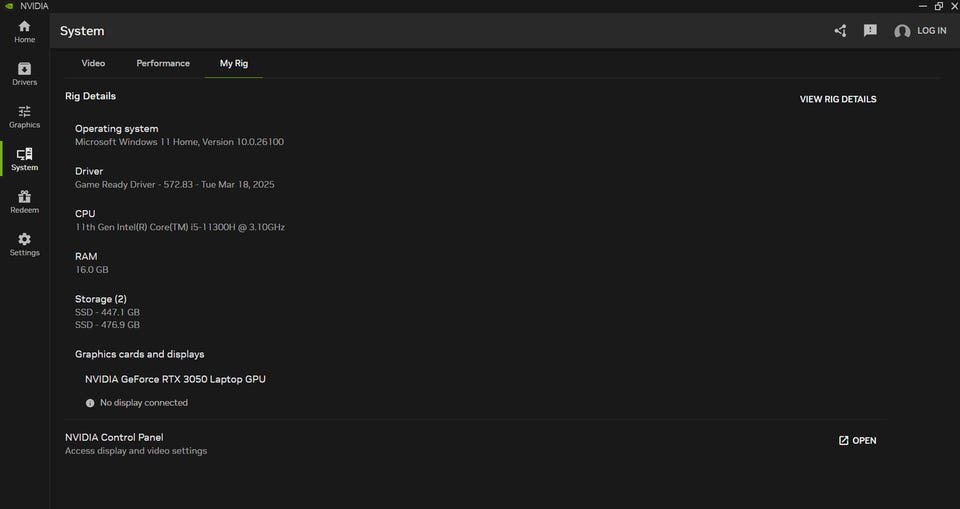This screenshot has width=960, height=509.
Task: Click the user avatar icon
Action: point(902,31)
